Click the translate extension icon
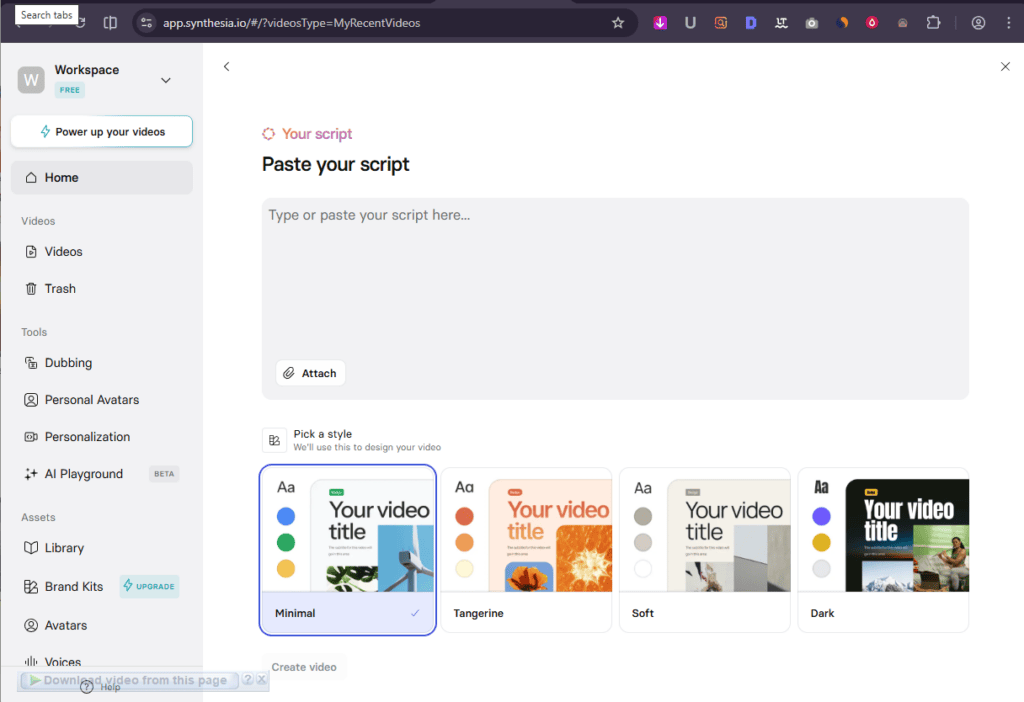Image resolution: width=1024 pixels, height=702 pixels. pyautogui.click(x=781, y=23)
